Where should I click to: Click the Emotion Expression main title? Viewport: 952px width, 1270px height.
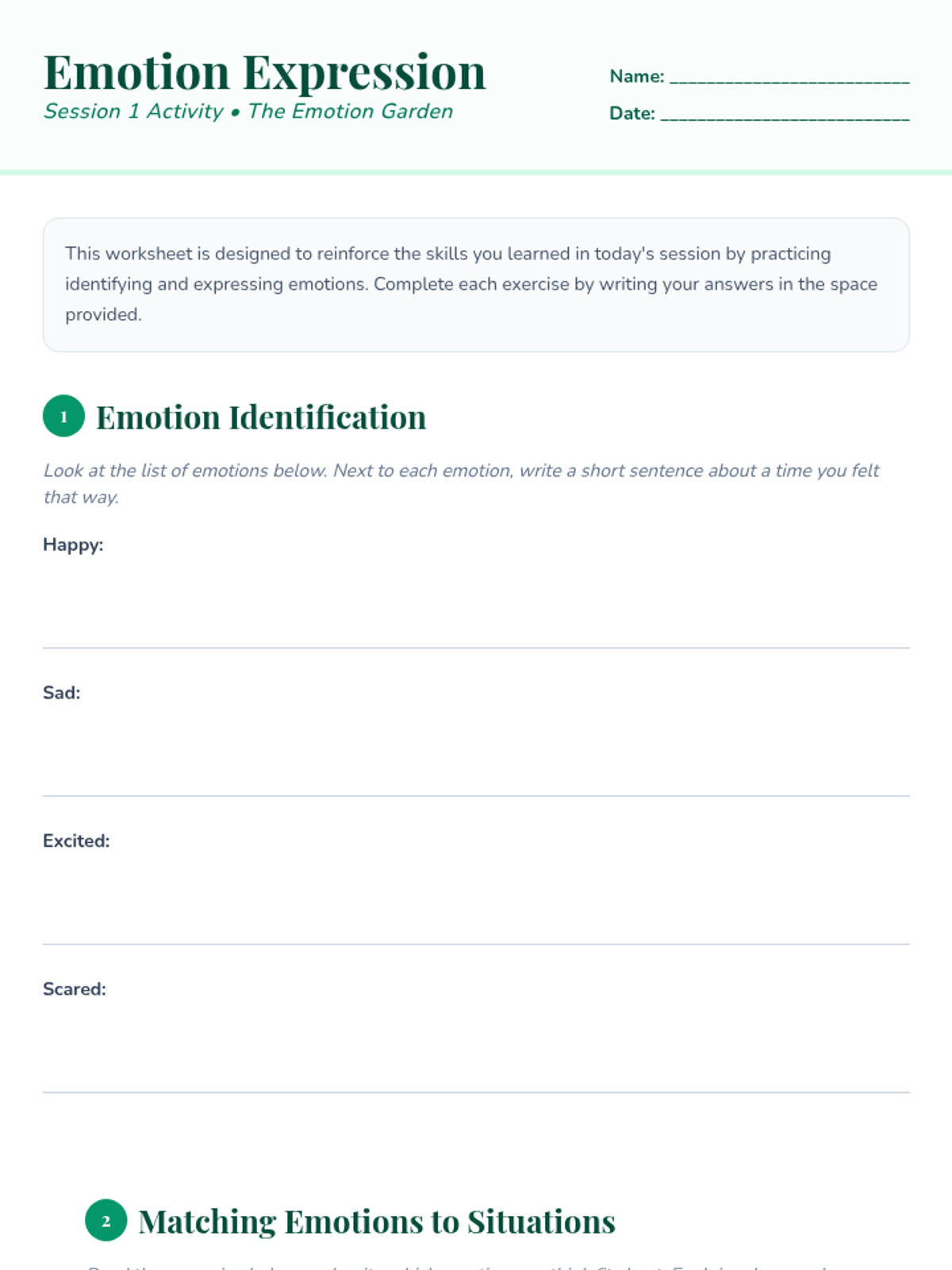[x=264, y=72]
